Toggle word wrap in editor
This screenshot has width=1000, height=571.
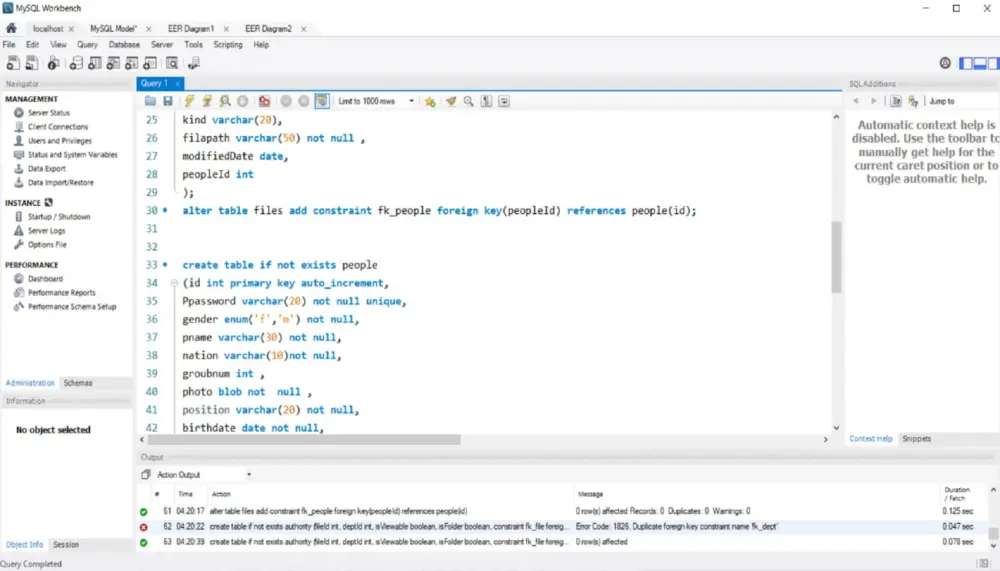pos(504,101)
